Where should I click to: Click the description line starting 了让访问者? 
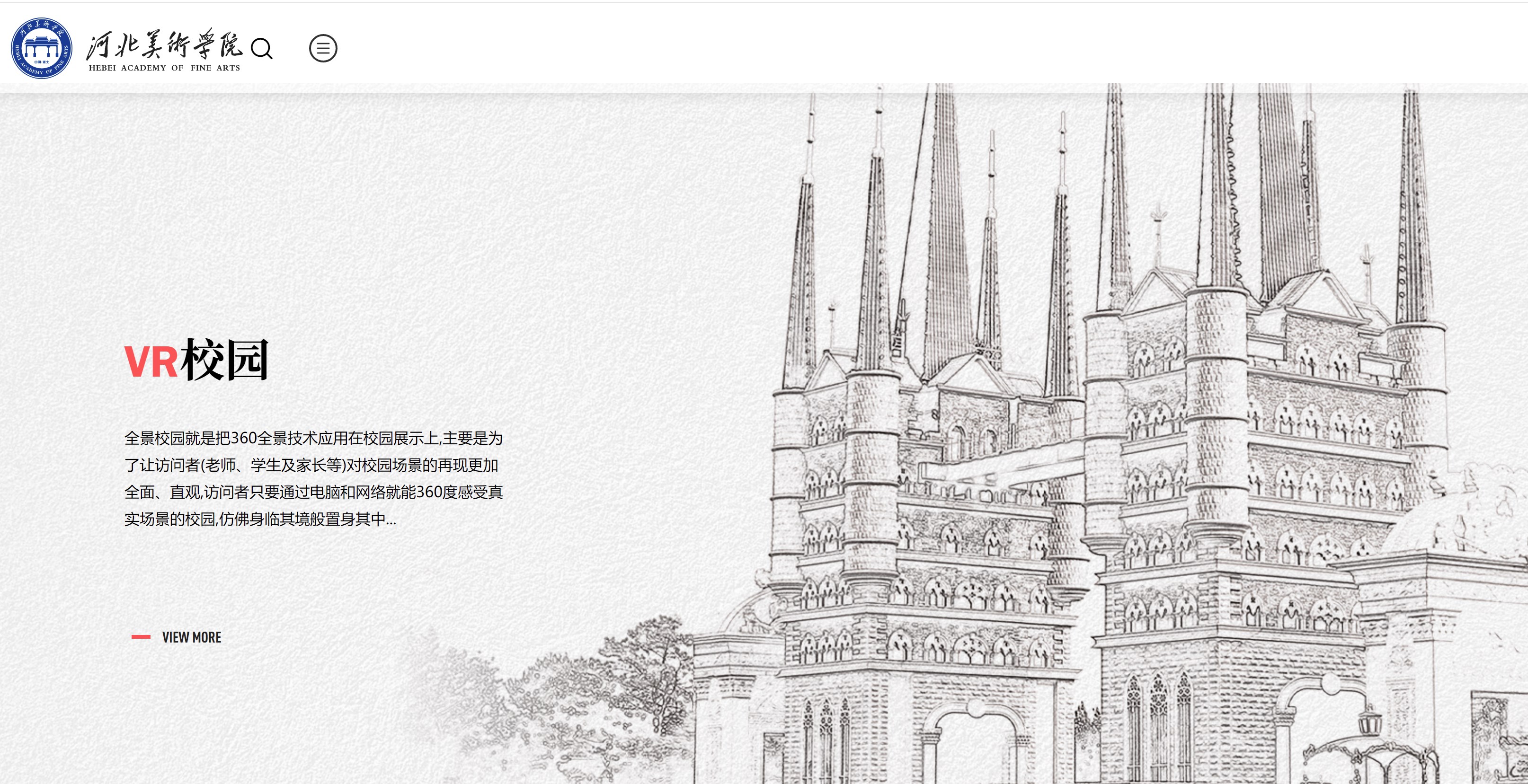coord(311,466)
